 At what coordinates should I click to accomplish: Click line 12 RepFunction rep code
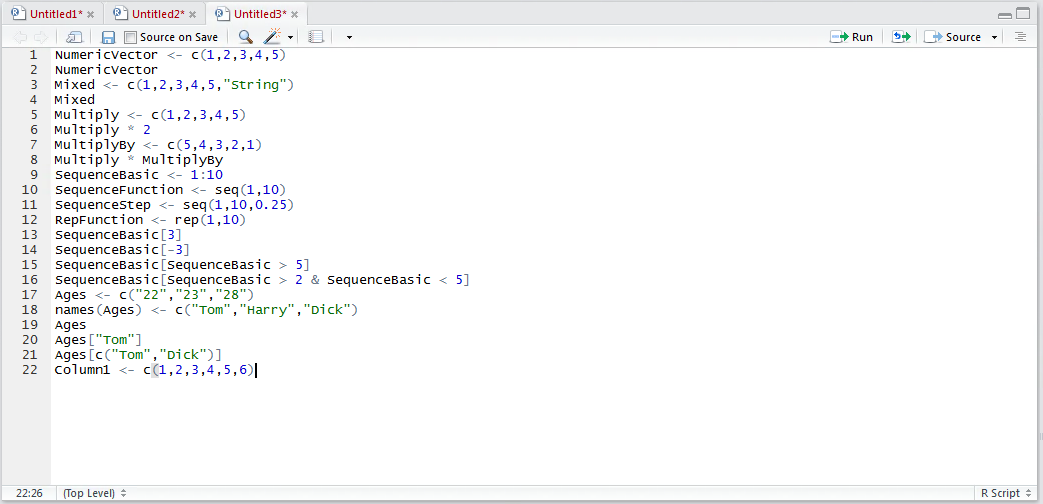[150, 220]
